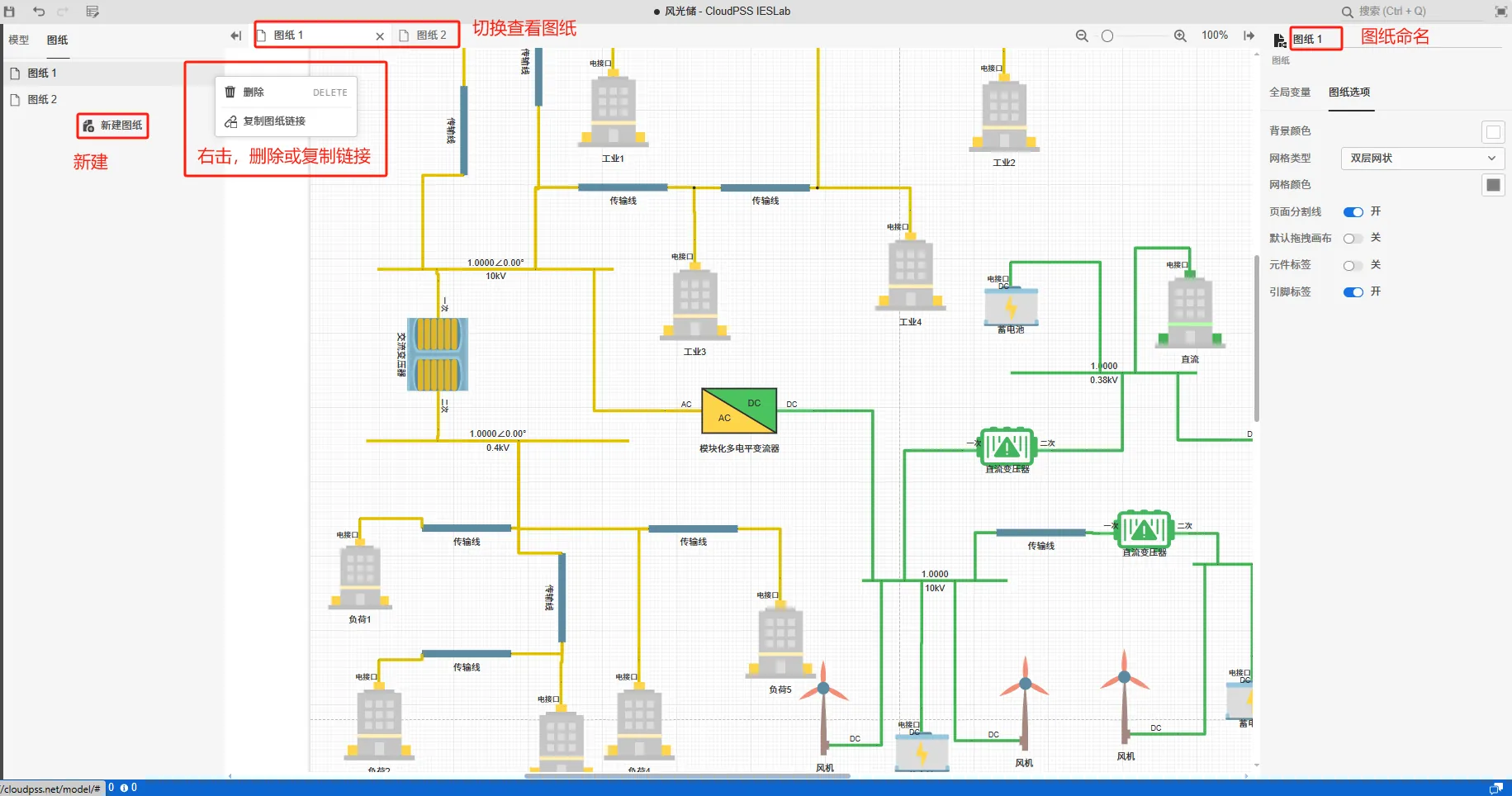The width and height of the screenshot is (1512, 796).
Task: Click the save icon in title bar
Action: (10, 12)
